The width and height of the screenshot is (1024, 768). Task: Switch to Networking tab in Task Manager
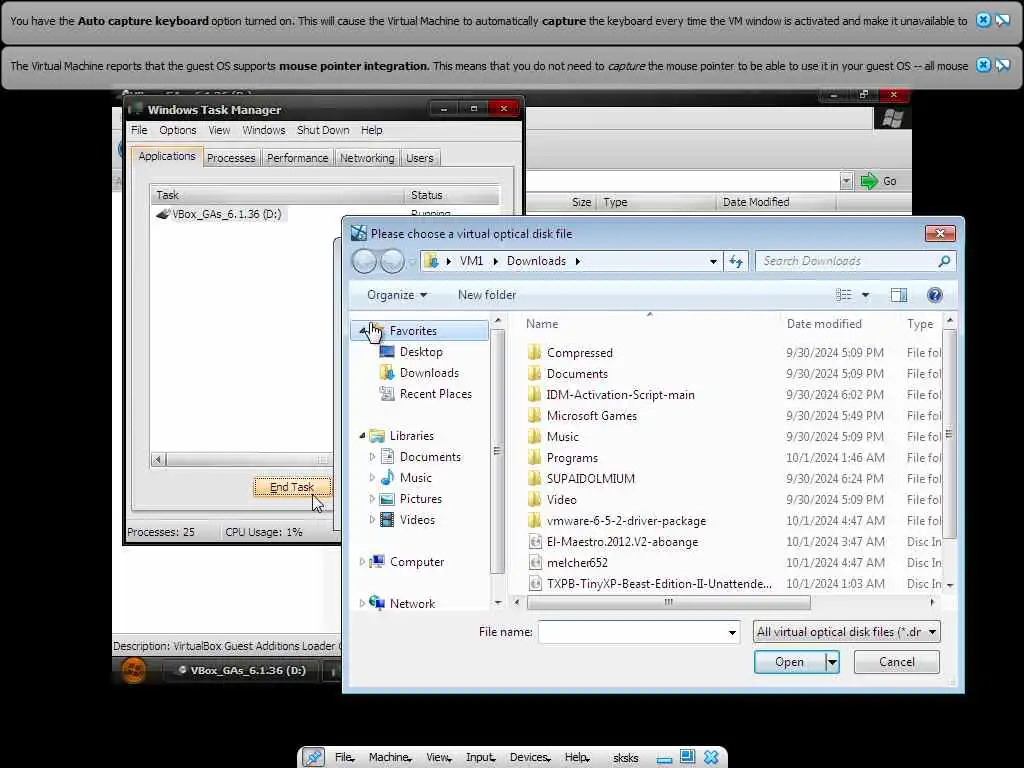367,158
